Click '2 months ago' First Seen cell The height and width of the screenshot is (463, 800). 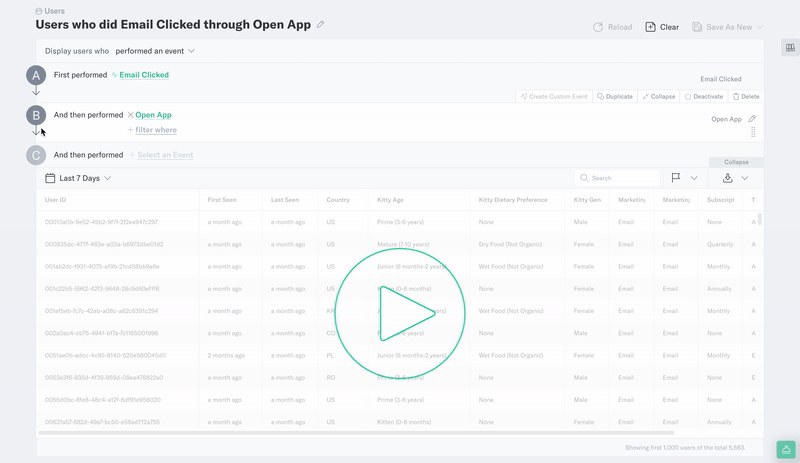(226, 355)
